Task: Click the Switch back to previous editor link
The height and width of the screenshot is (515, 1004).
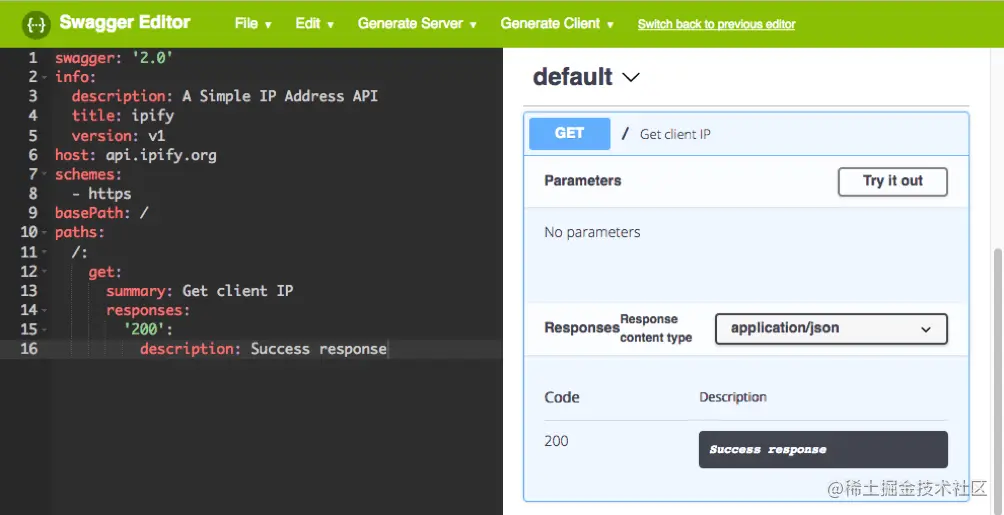Action: tap(716, 24)
